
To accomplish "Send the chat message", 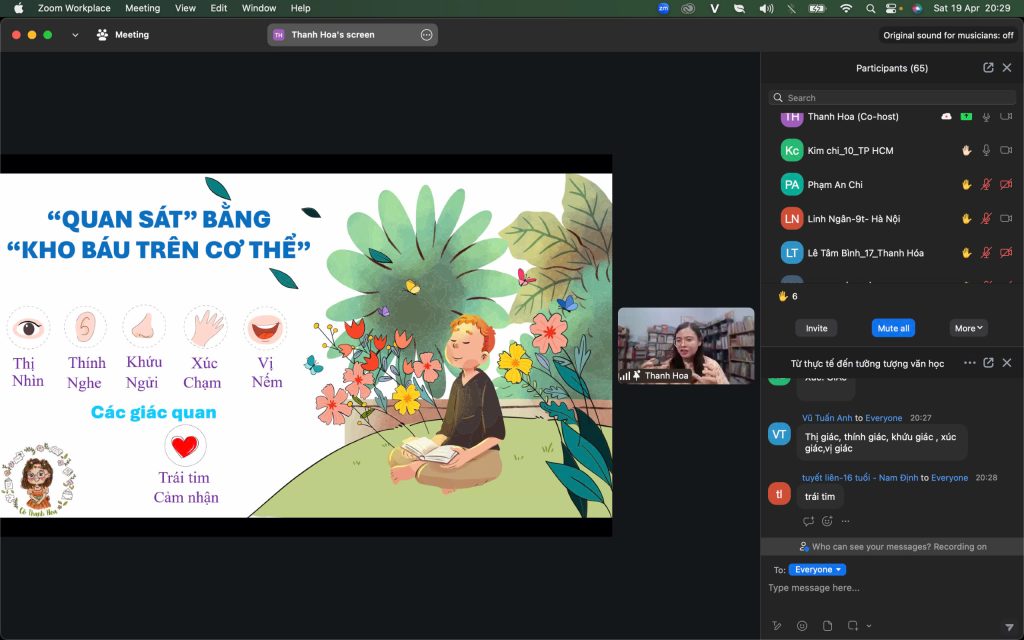I will pos(1009,626).
